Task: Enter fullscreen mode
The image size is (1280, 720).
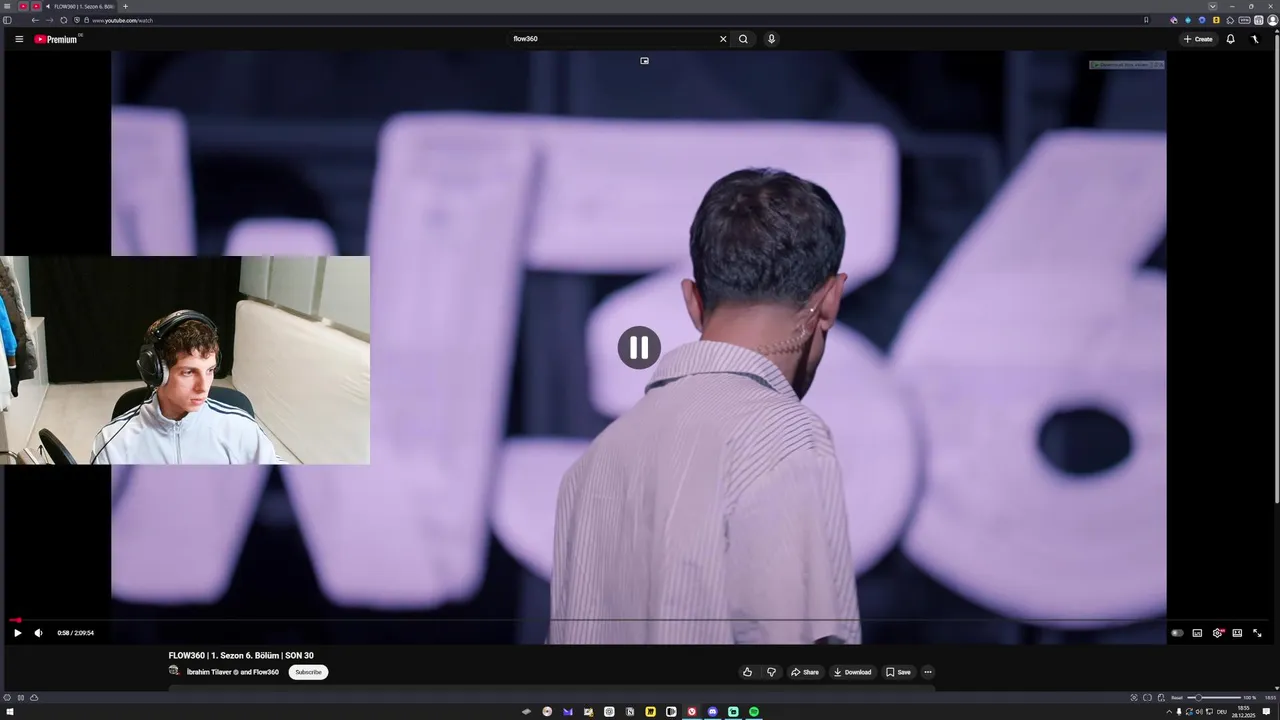Action: pyautogui.click(x=1257, y=633)
